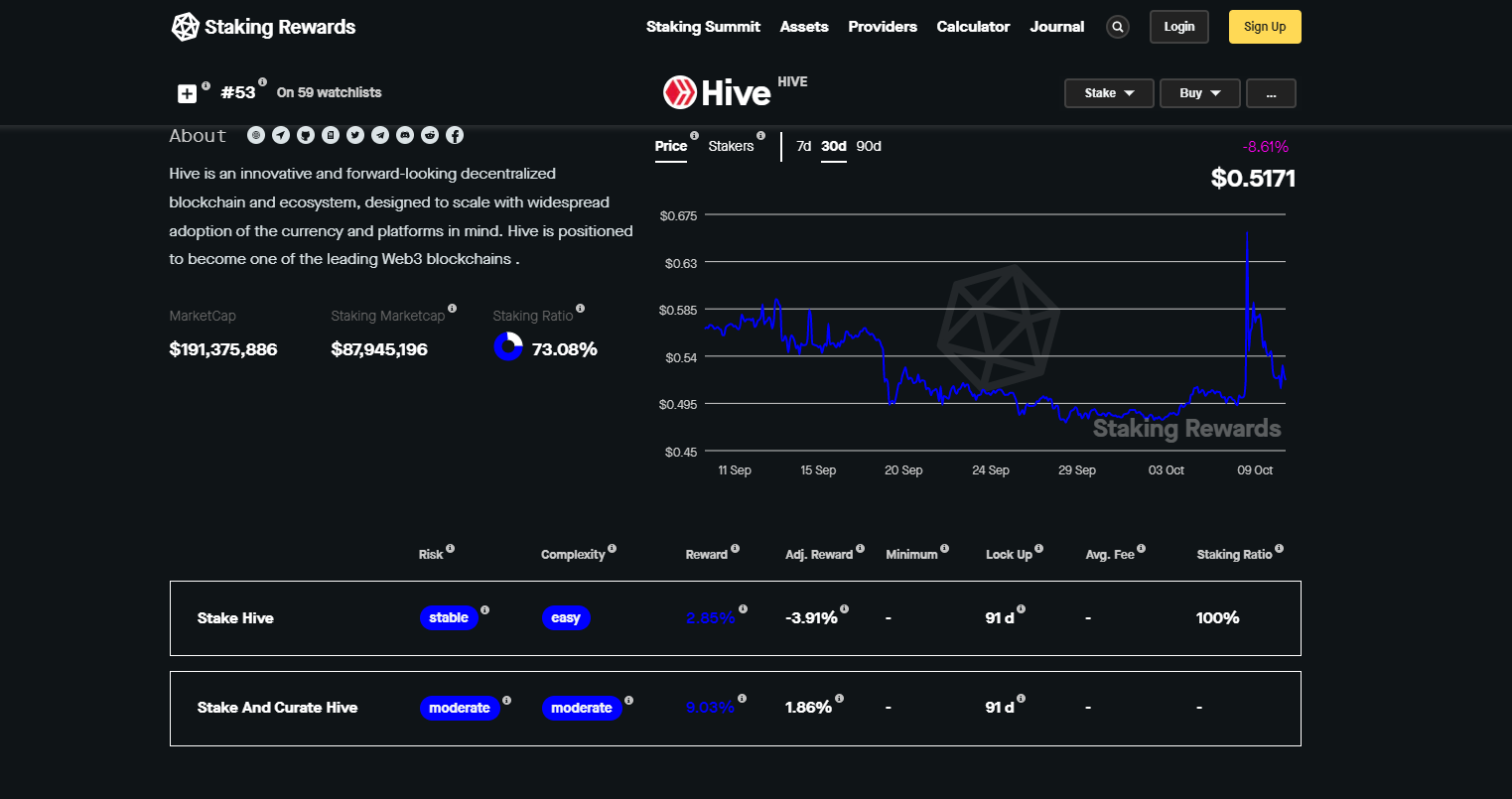Viewport: 1512px width, 799px height.
Task: Click the info icon beside Staking Ratio 73.08% label
Action: tap(580, 309)
